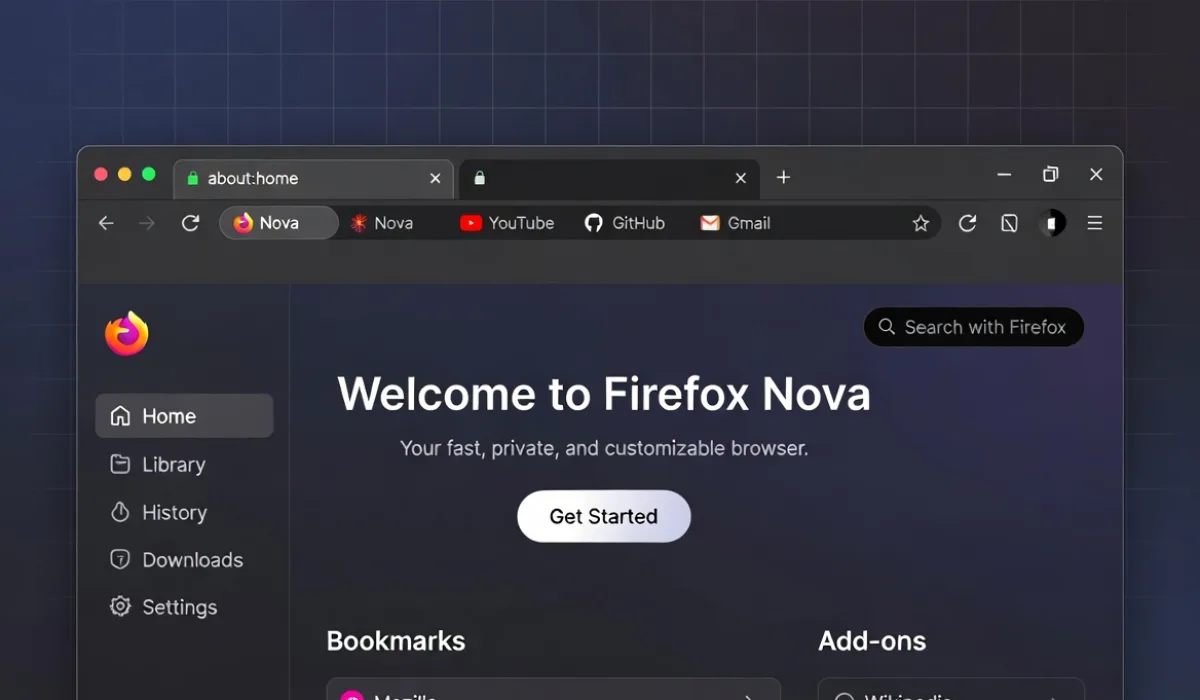This screenshot has width=1200, height=700.
Task: Toggle dark mode with the half-circle icon
Action: click(1052, 223)
